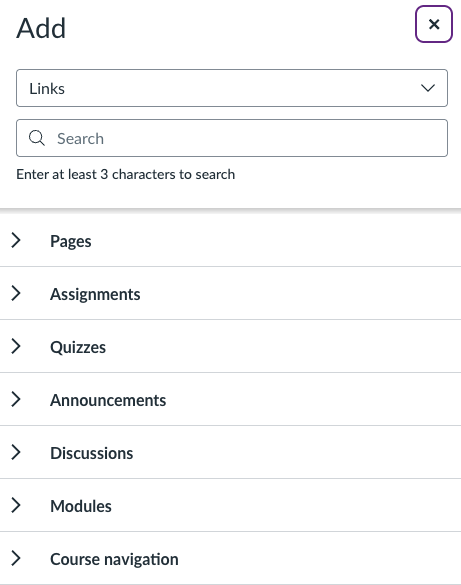Expand the Pages section chevron
This screenshot has height=585, width=461.
coord(16,240)
